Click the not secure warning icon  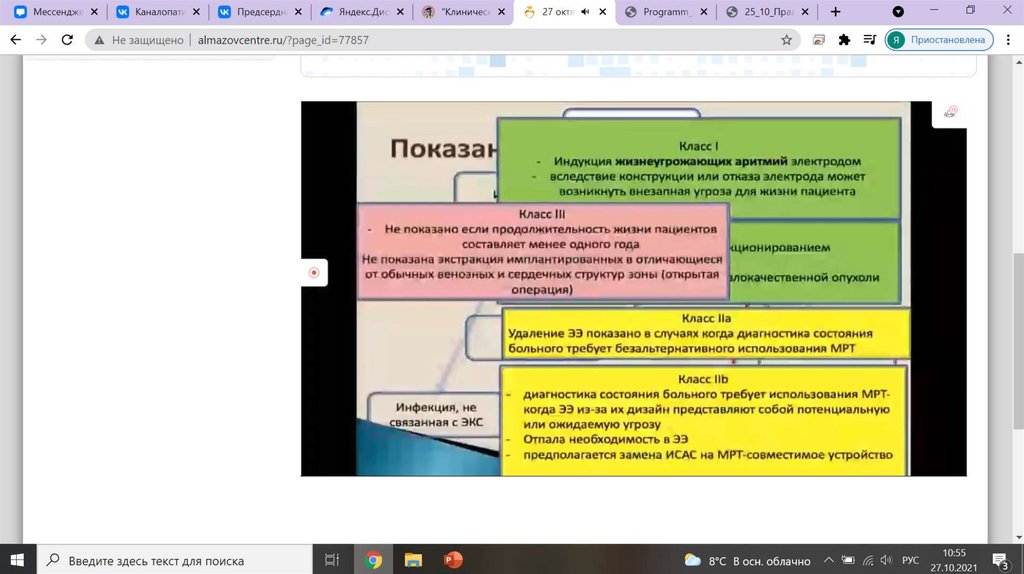point(99,40)
